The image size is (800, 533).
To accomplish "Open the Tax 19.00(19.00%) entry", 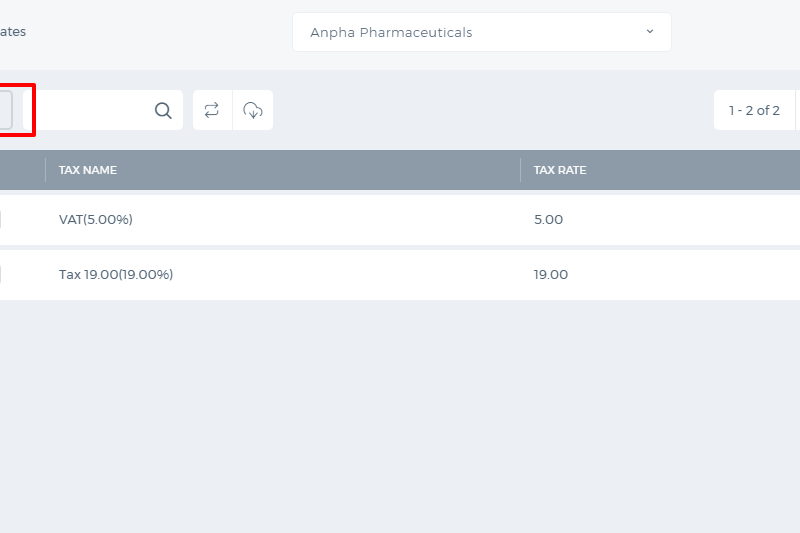I will [x=116, y=274].
